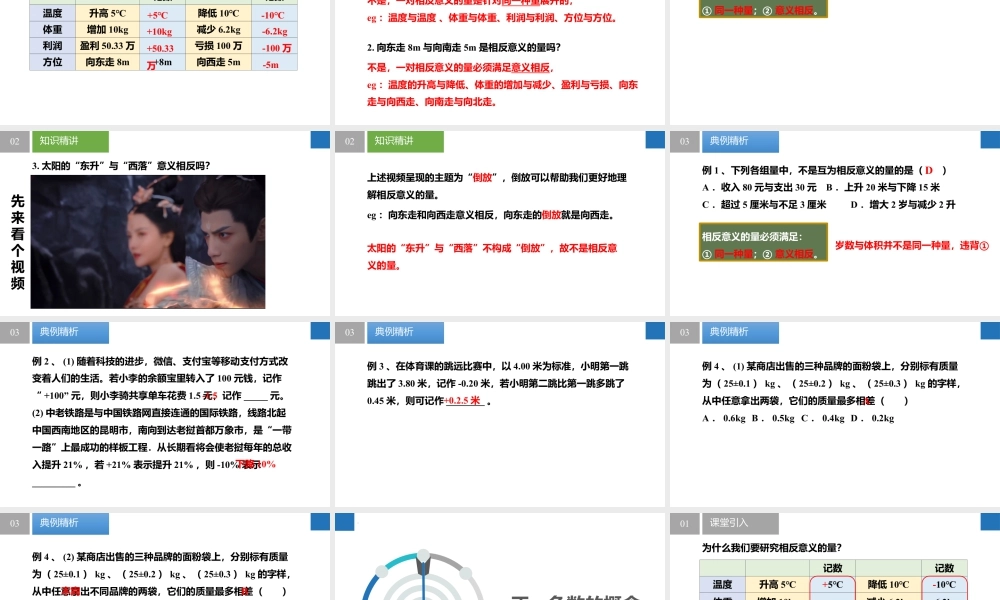Click the 02 badge on the video slide
Image resolution: width=1000 pixels, height=600 pixels.
[x=15, y=141]
